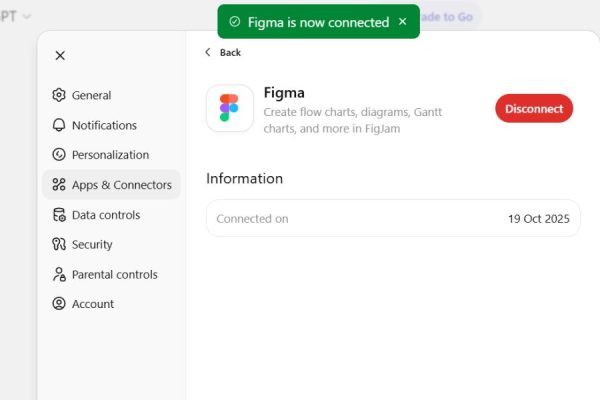The height and width of the screenshot is (400, 600).
Task: Click the green checkmark in the toast
Action: 234,22
